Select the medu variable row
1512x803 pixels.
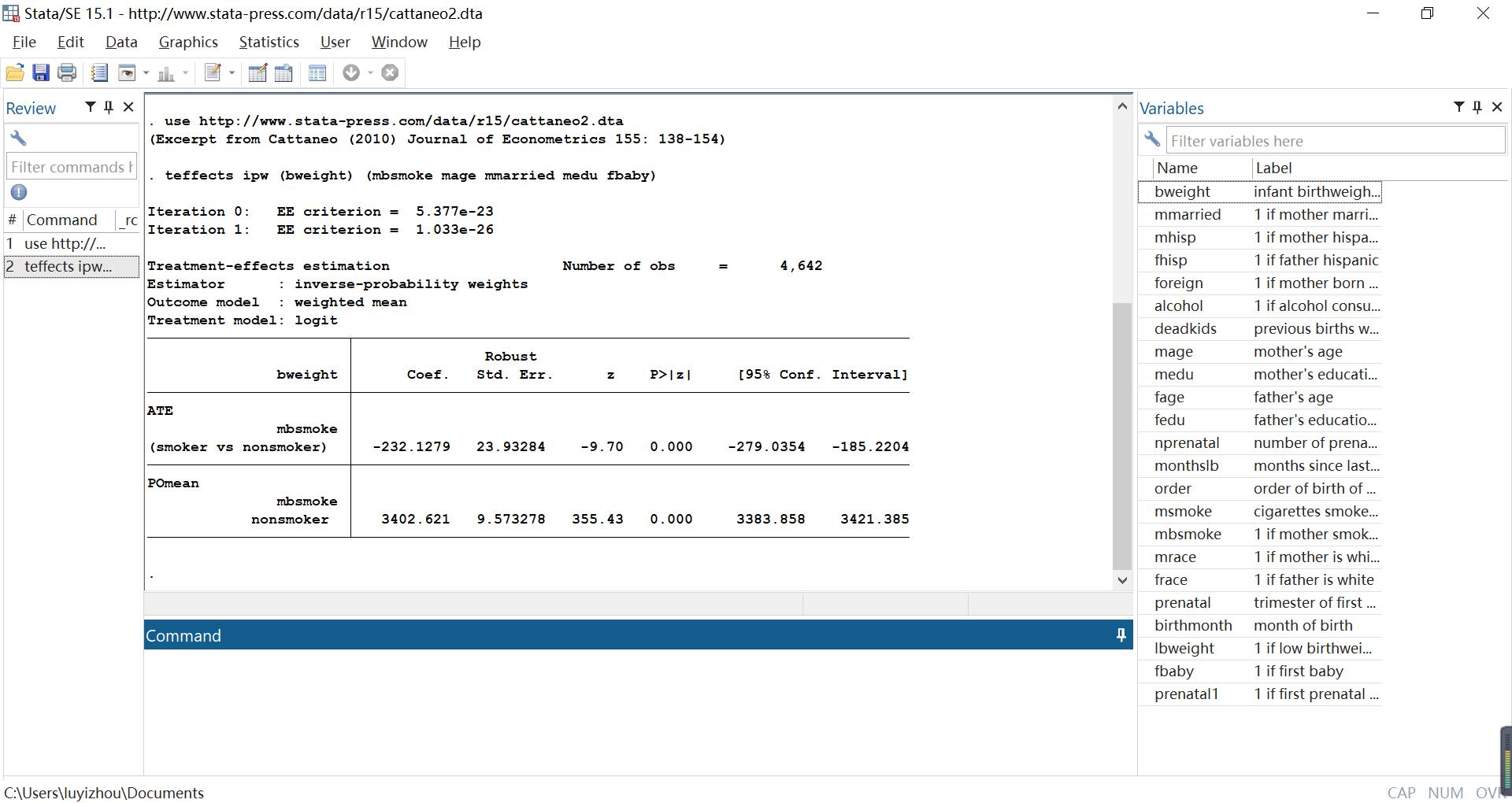point(1260,375)
